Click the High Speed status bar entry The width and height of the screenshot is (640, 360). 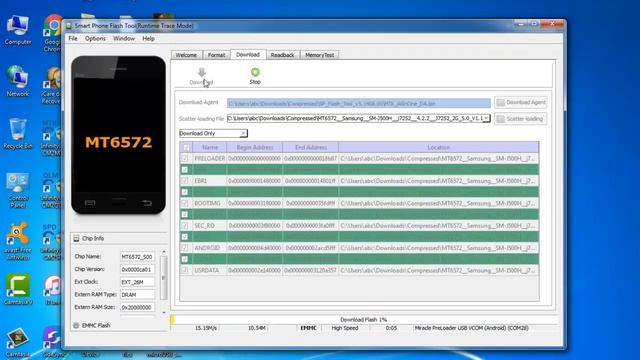tap(345, 328)
